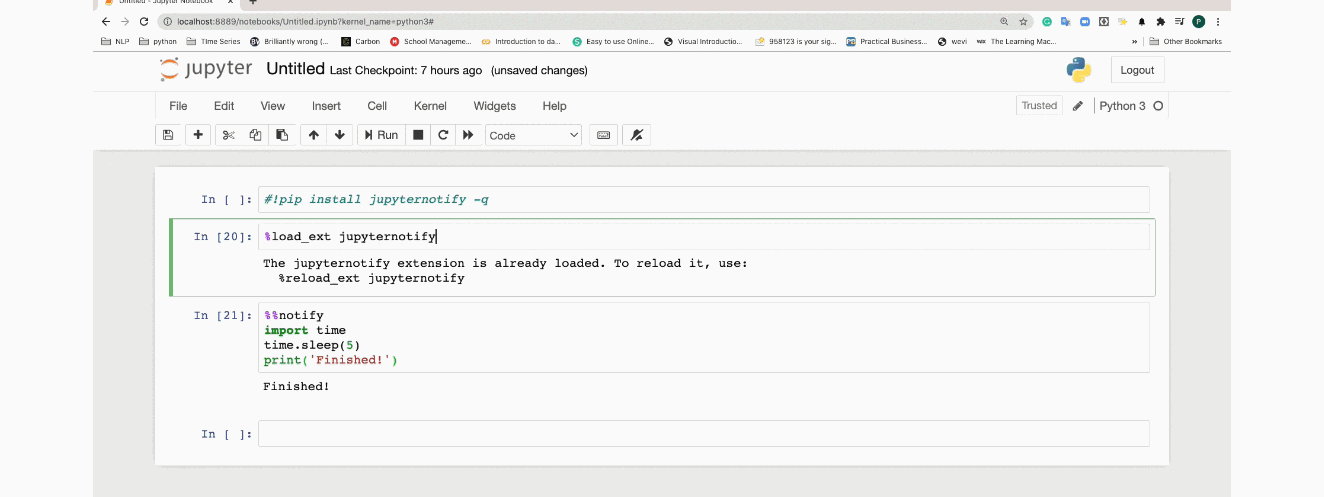Image resolution: width=1324 pixels, height=497 pixels.
Task: Open the Help menu
Action: pos(554,106)
